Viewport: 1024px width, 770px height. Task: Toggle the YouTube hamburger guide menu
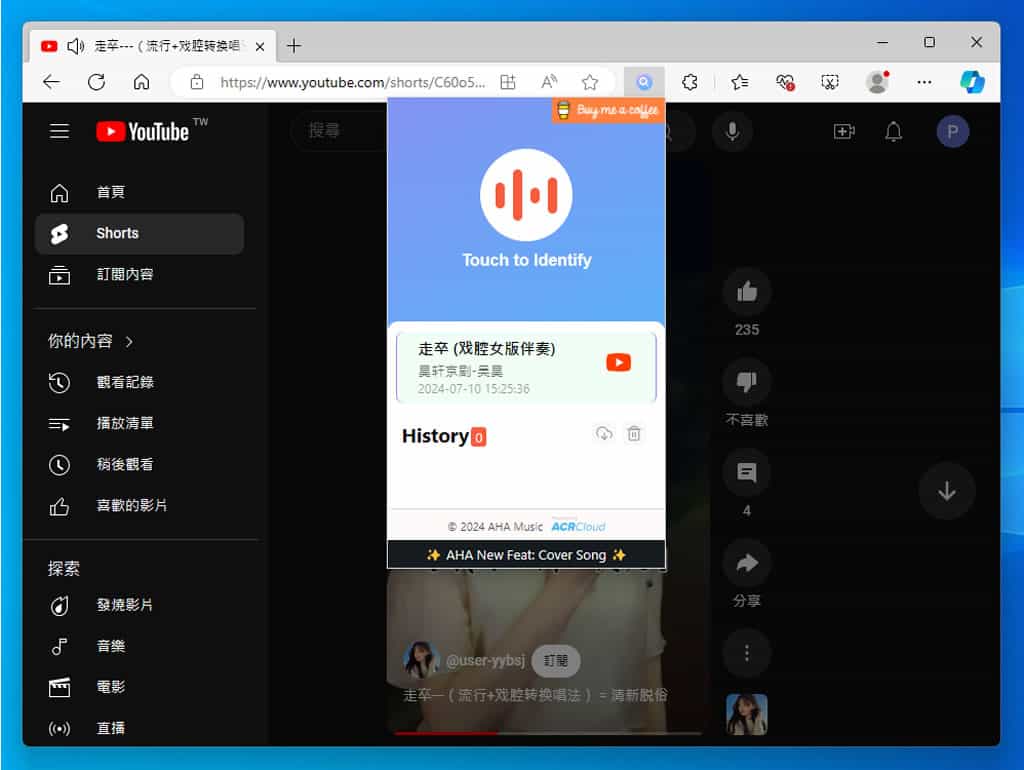coord(59,131)
